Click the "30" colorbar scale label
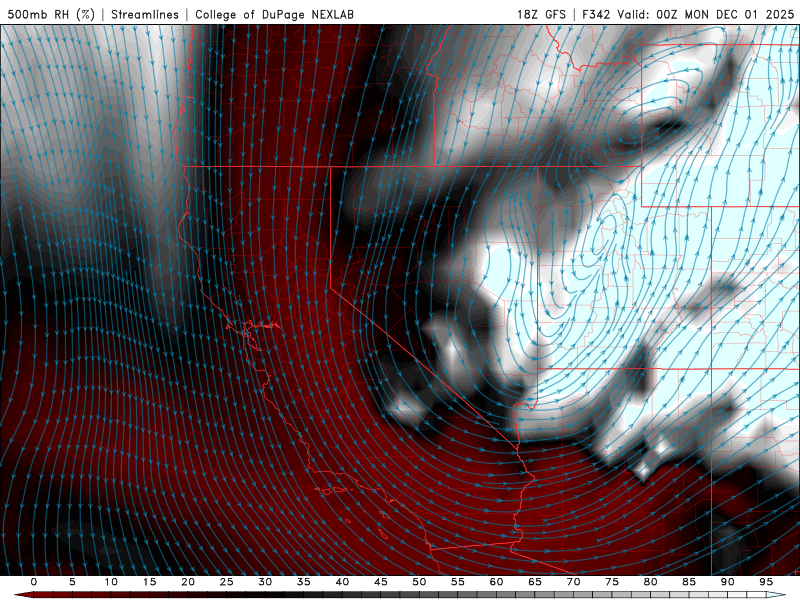Screen dimensions: 800x600 (265, 582)
